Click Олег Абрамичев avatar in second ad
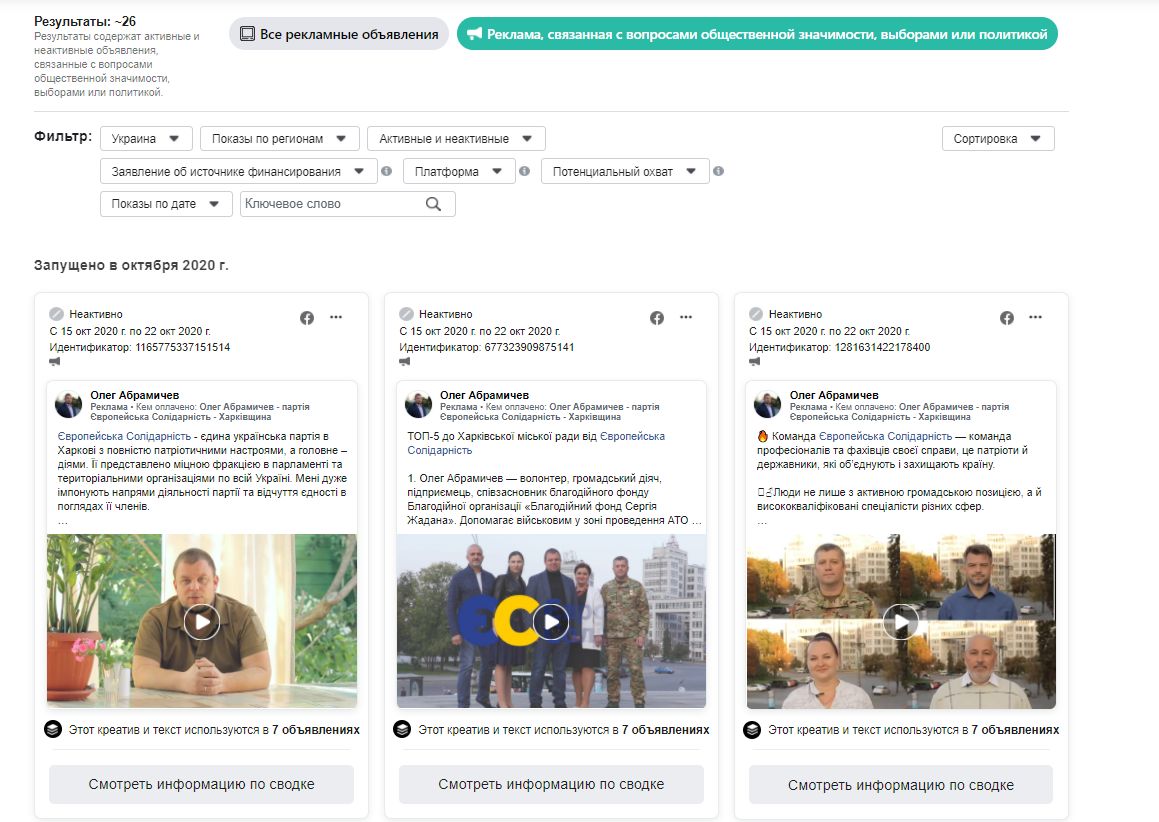The width and height of the screenshot is (1159, 822). click(418, 405)
